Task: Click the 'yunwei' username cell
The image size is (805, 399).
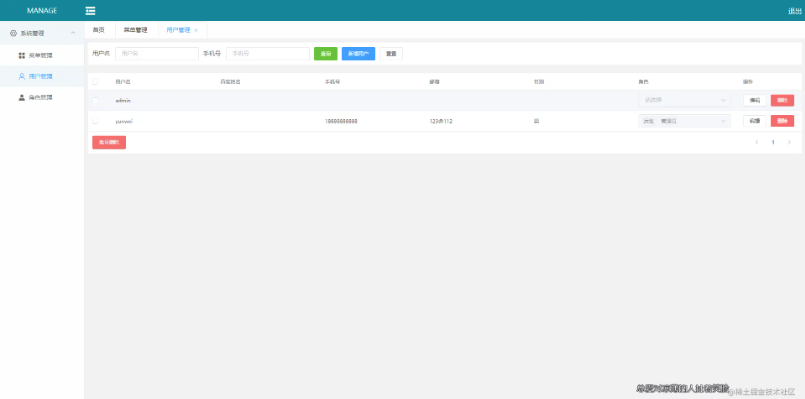Action: [x=125, y=121]
